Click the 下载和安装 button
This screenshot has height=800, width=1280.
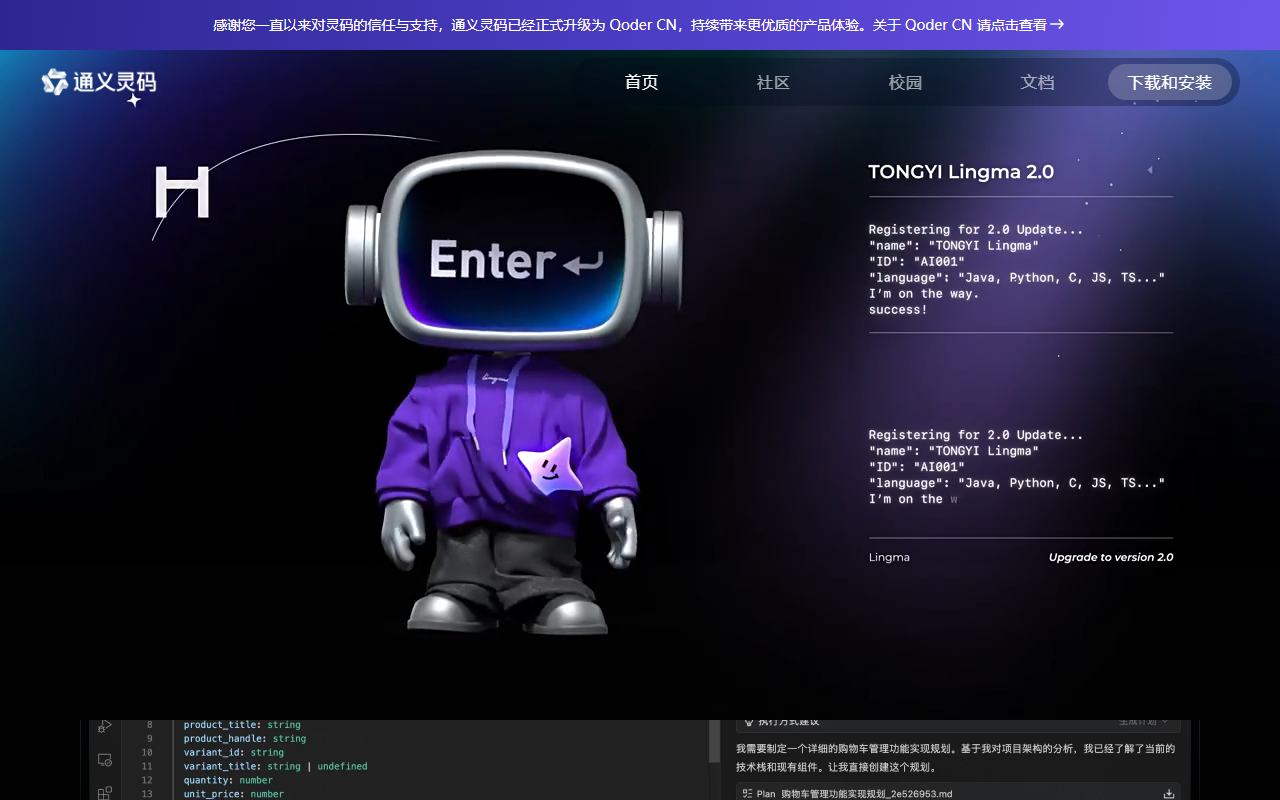click(1170, 82)
